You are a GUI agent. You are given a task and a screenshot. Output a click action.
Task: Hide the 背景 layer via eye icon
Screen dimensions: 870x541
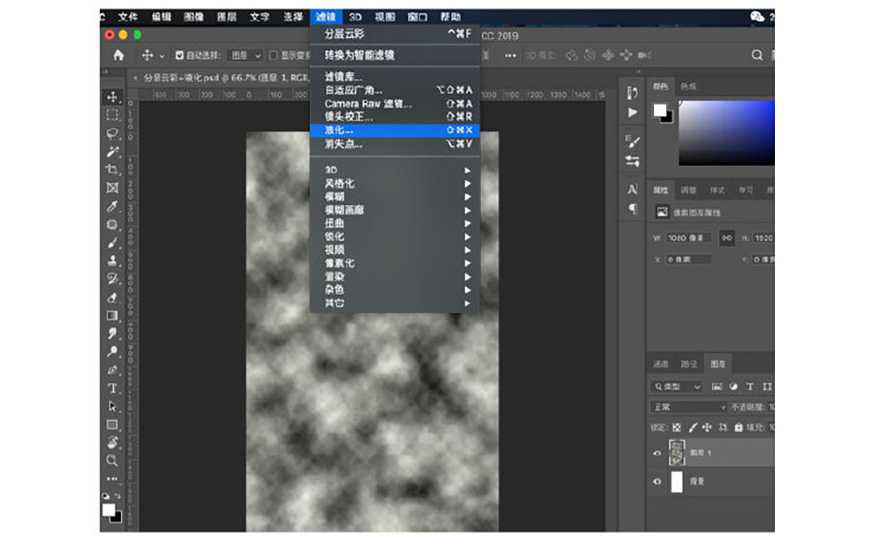(657, 482)
